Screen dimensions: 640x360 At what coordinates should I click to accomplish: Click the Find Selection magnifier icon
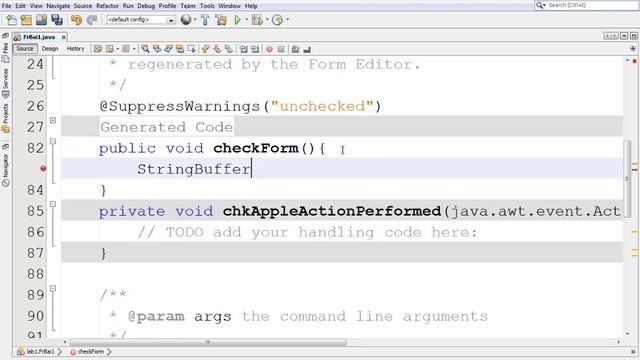point(145,49)
